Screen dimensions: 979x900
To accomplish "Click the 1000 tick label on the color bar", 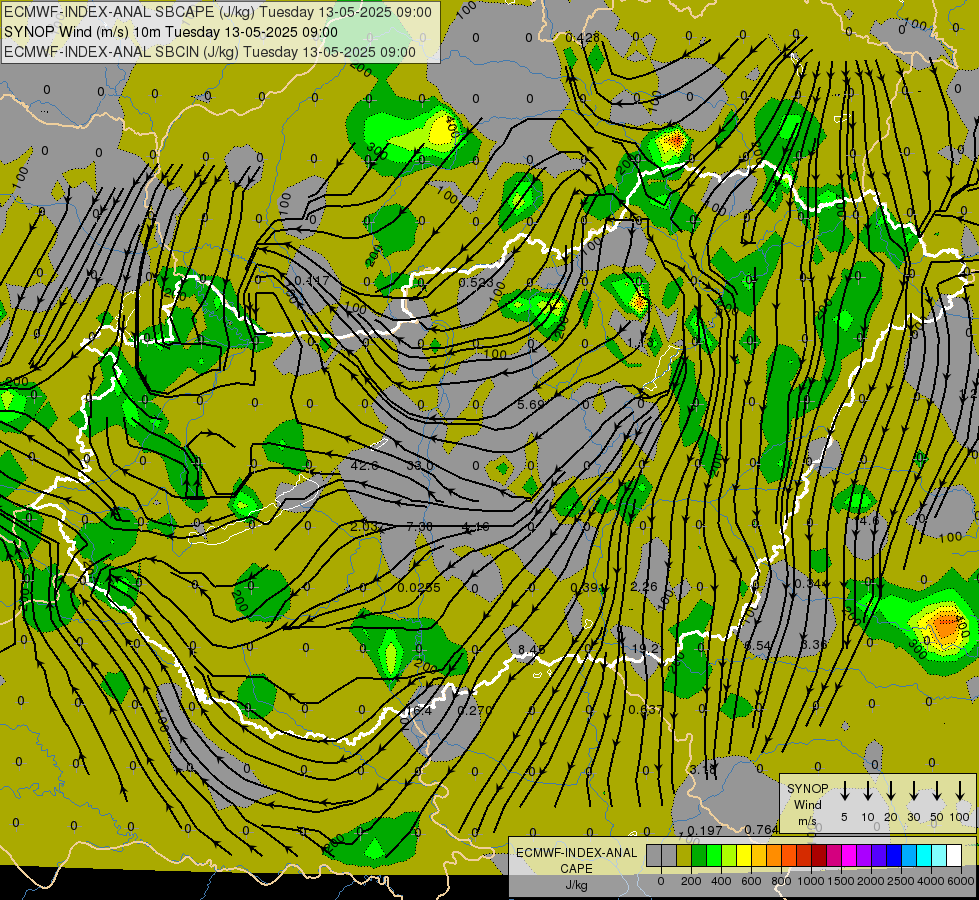I will [812, 881].
